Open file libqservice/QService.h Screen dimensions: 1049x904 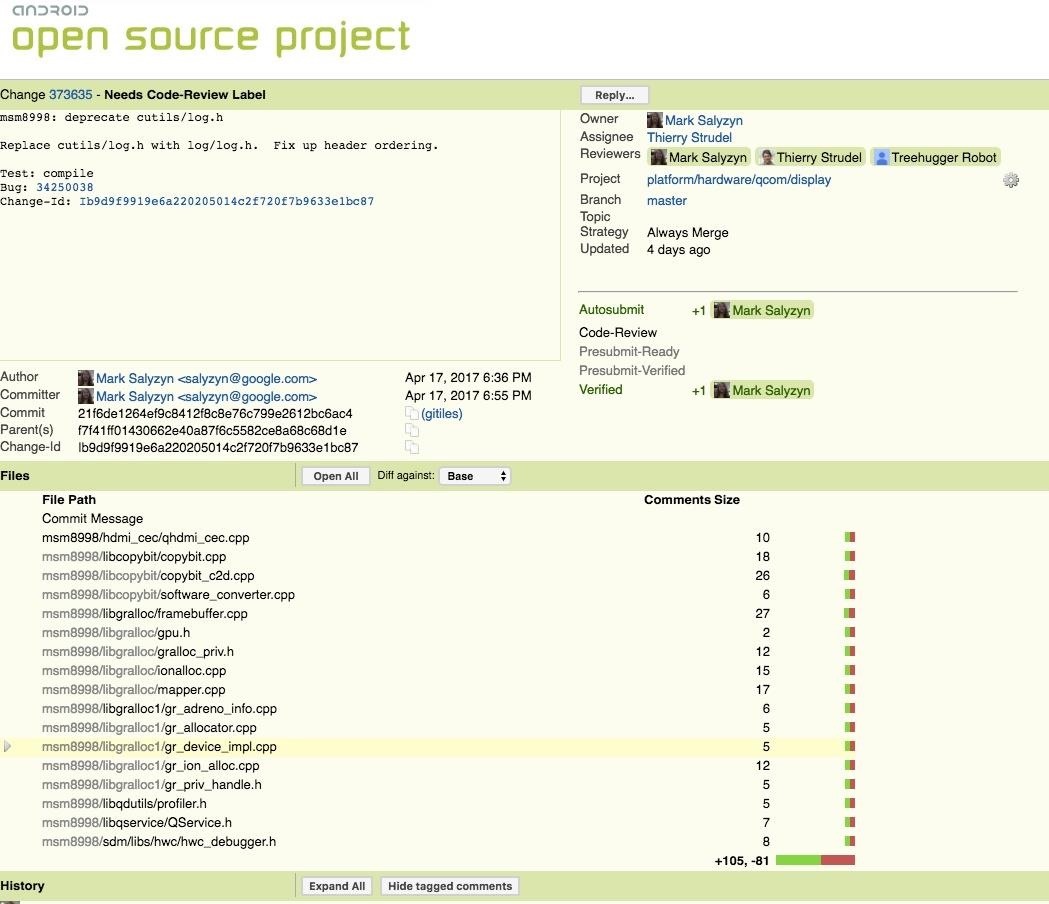[x=137, y=822]
